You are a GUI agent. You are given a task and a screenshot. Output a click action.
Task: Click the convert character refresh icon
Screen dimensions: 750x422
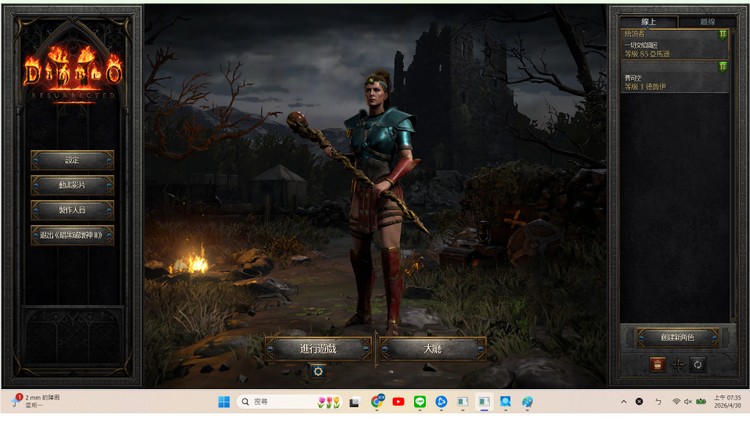click(697, 365)
